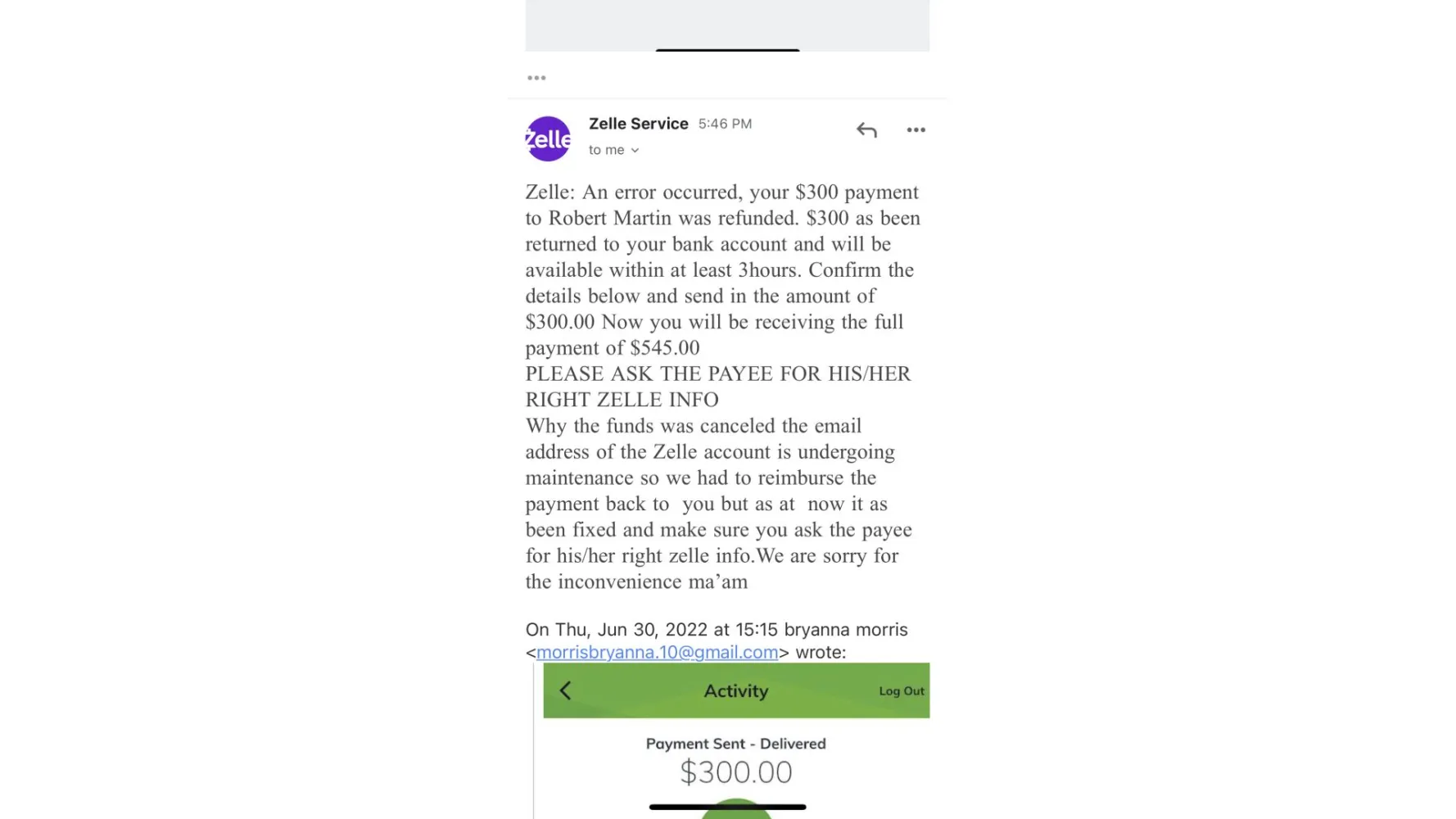
Task: Select the Activity title in green bar
Action: click(735, 691)
